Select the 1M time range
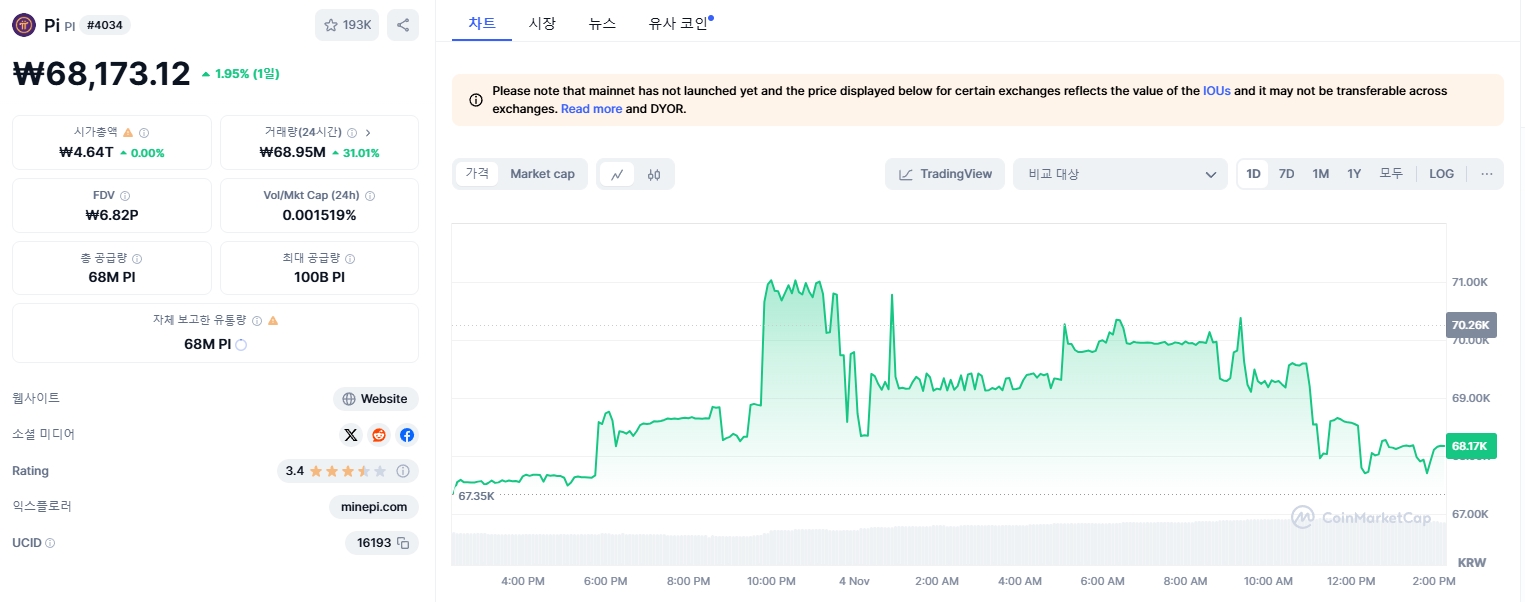The width and height of the screenshot is (1525, 602). click(x=1321, y=174)
